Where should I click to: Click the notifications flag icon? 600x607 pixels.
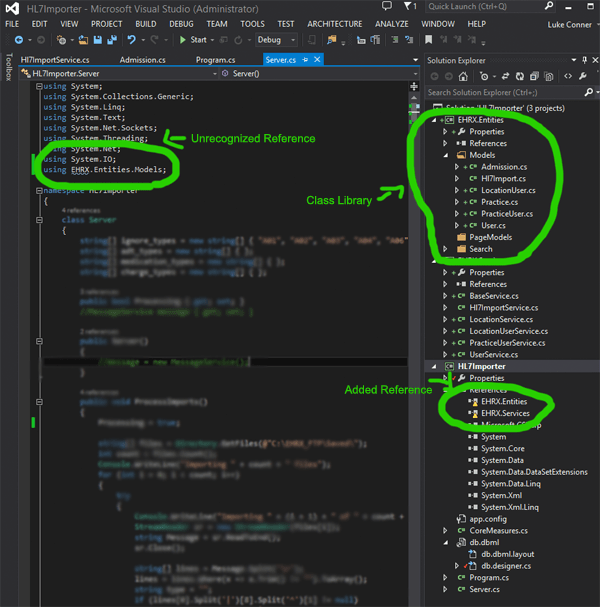[x=408, y=6]
